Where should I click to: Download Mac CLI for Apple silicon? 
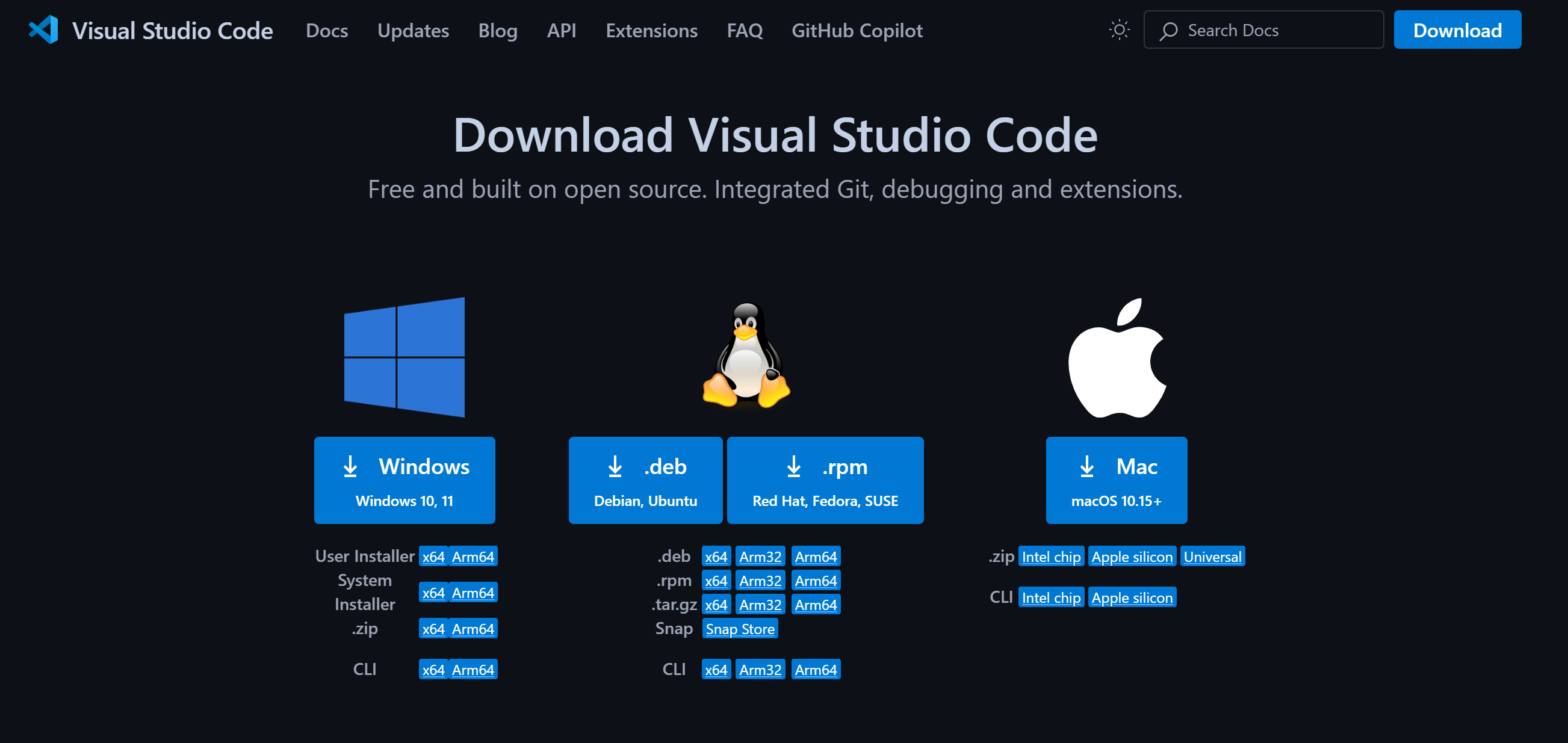tap(1132, 597)
